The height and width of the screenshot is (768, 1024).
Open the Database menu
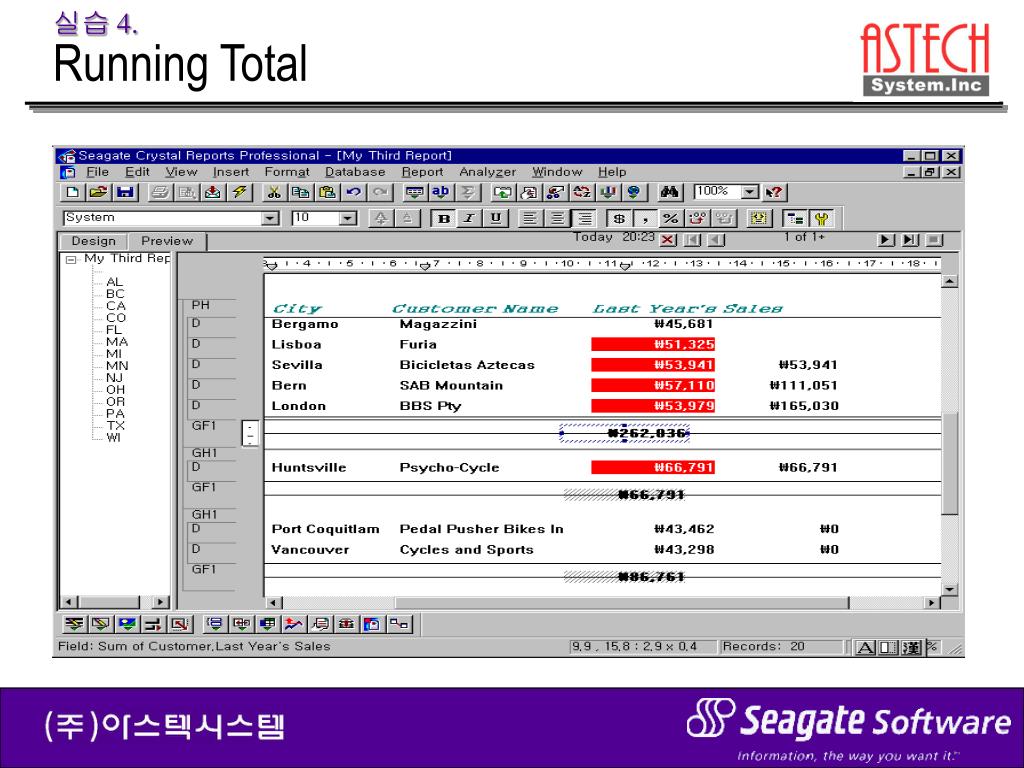[x=355, y=172]
